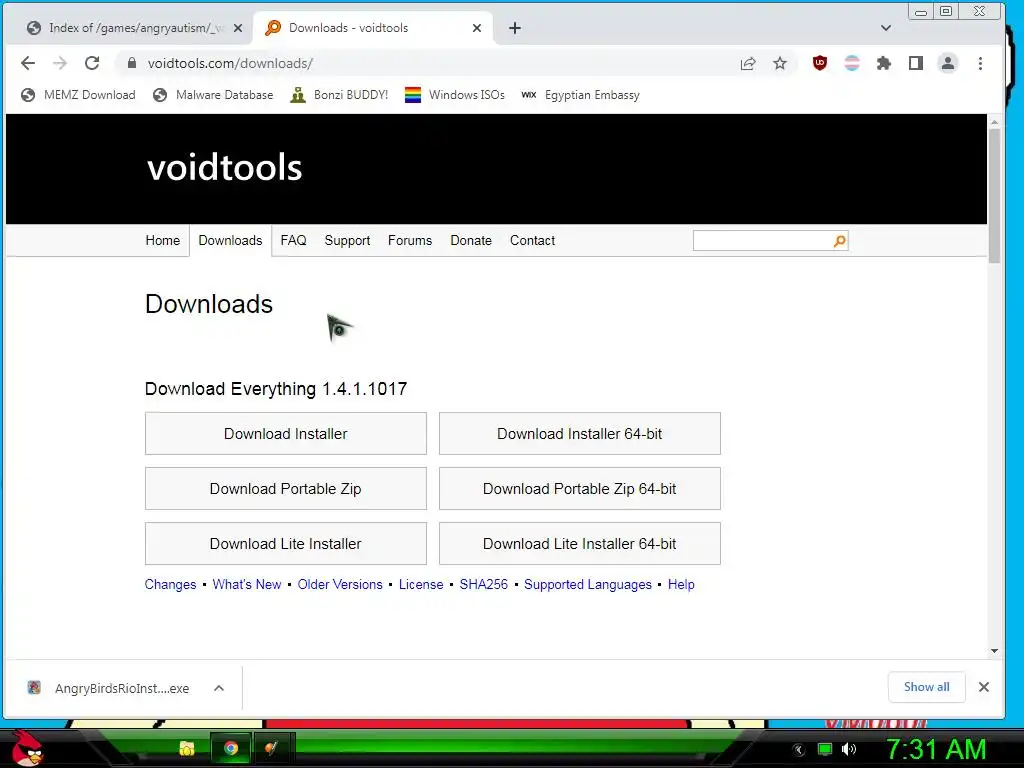Click Show all downloads

(x=927, y=687)
